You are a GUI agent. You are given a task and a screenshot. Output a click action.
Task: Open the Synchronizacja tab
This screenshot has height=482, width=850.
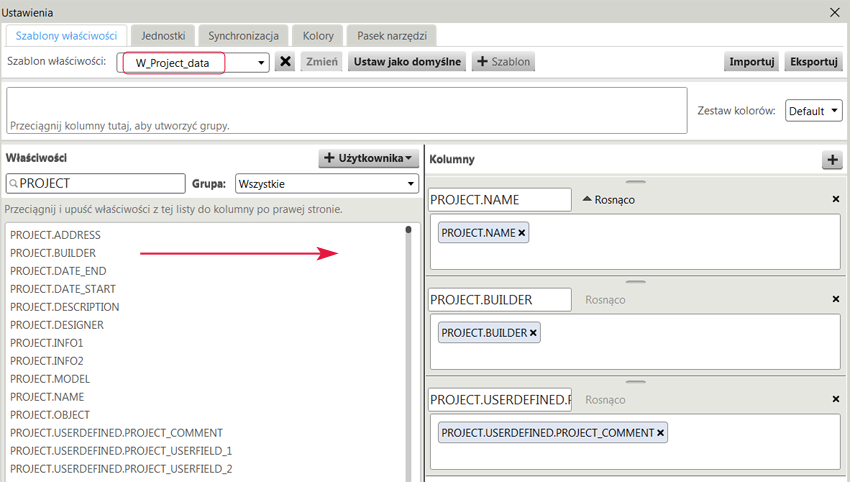243,36
